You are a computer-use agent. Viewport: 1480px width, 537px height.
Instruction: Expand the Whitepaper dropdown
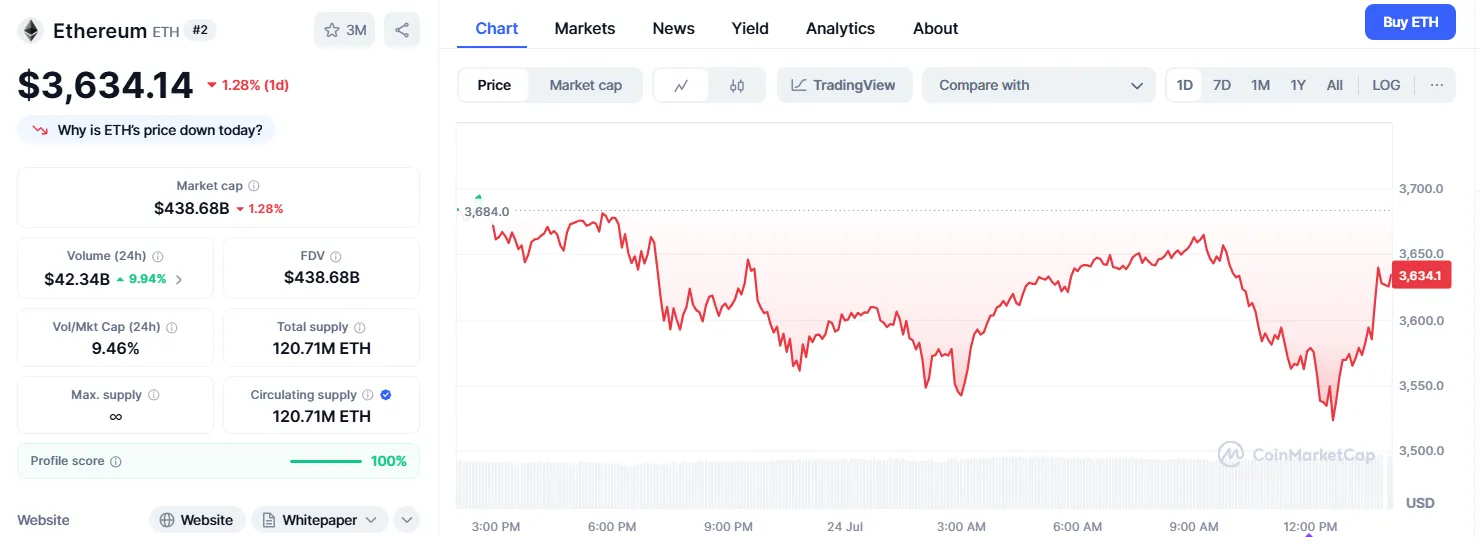pyautogui.click(x=371, y=520)
